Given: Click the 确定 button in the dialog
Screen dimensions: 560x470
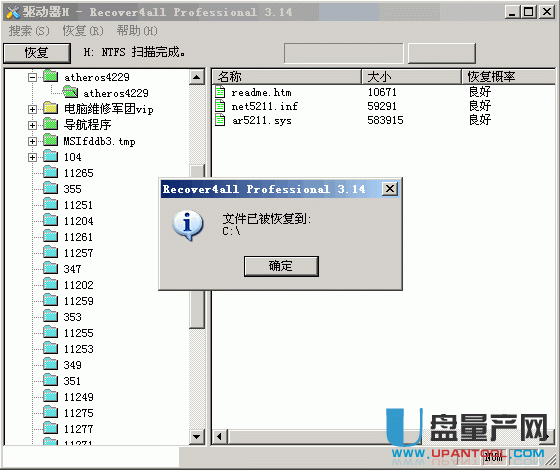Looking at the screenshot, I should [x=281, y=266].
